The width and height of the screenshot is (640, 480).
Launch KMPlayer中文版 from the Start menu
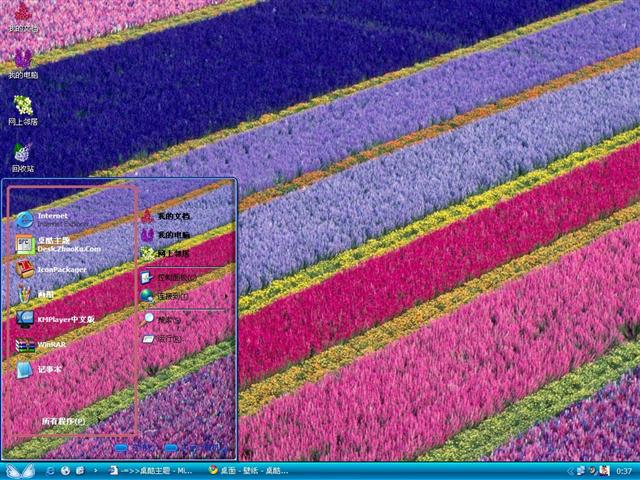[56, 319]
